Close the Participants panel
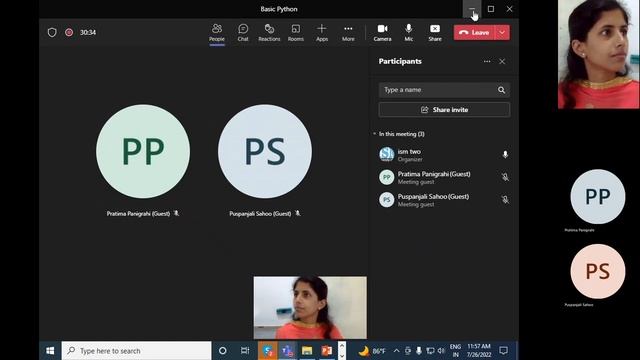 (x=502, y=61)
